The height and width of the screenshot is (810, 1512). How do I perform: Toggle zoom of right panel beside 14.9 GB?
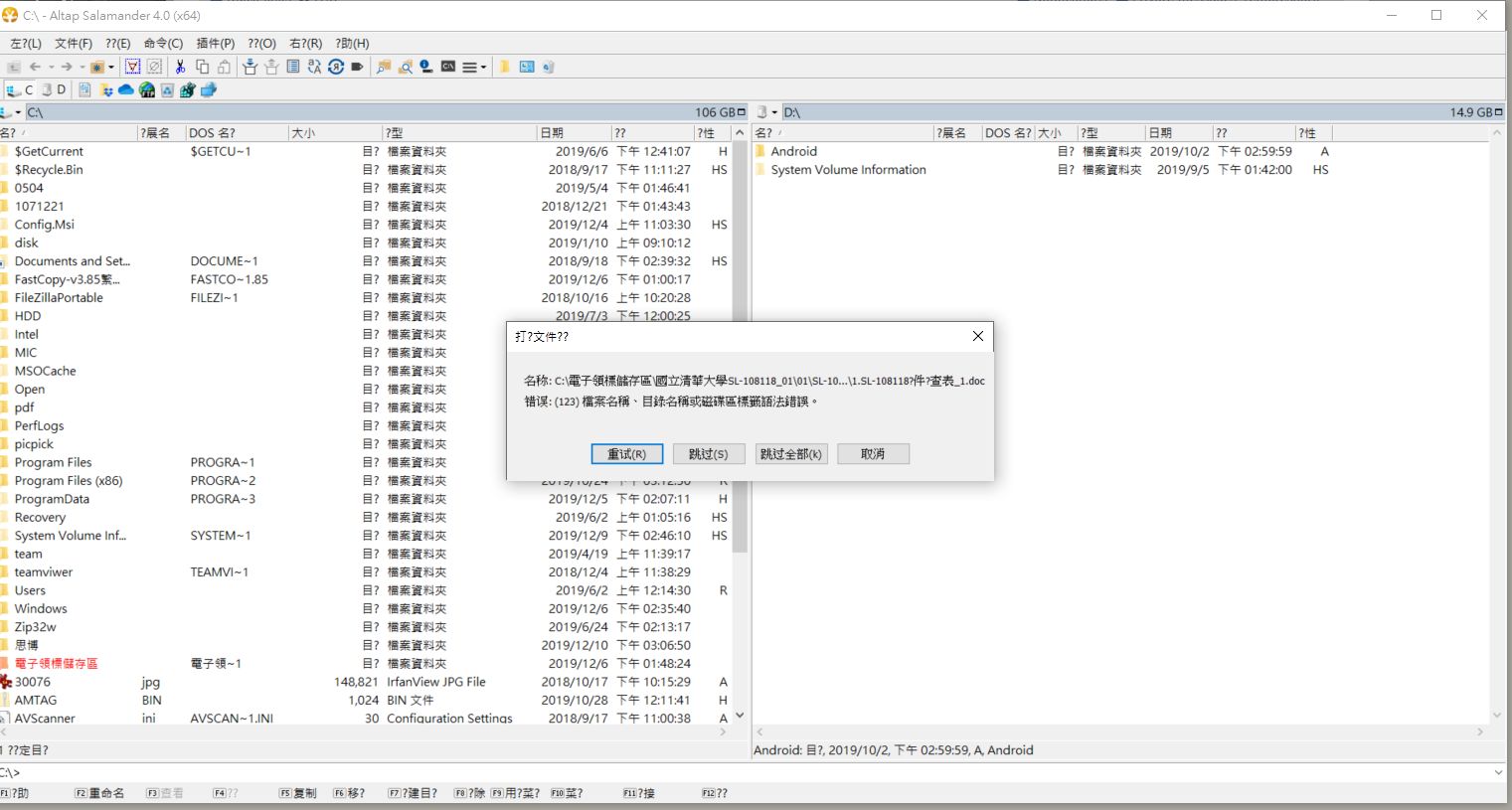tap(1499, 112)
